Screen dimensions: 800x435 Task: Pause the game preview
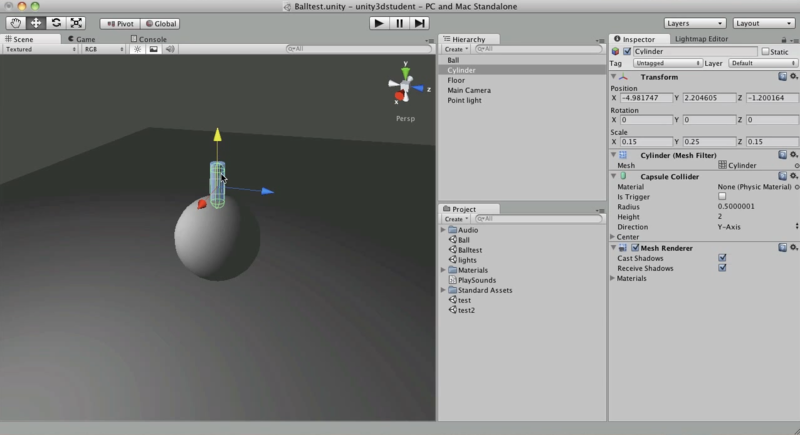click(x=399, y=23)
